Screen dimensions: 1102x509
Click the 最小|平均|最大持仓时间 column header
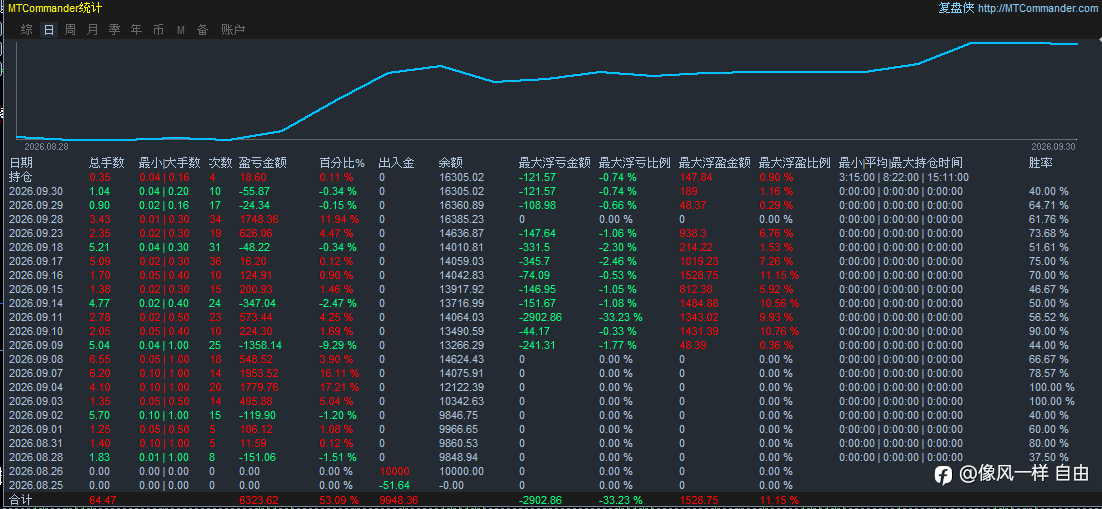point(901,162)
